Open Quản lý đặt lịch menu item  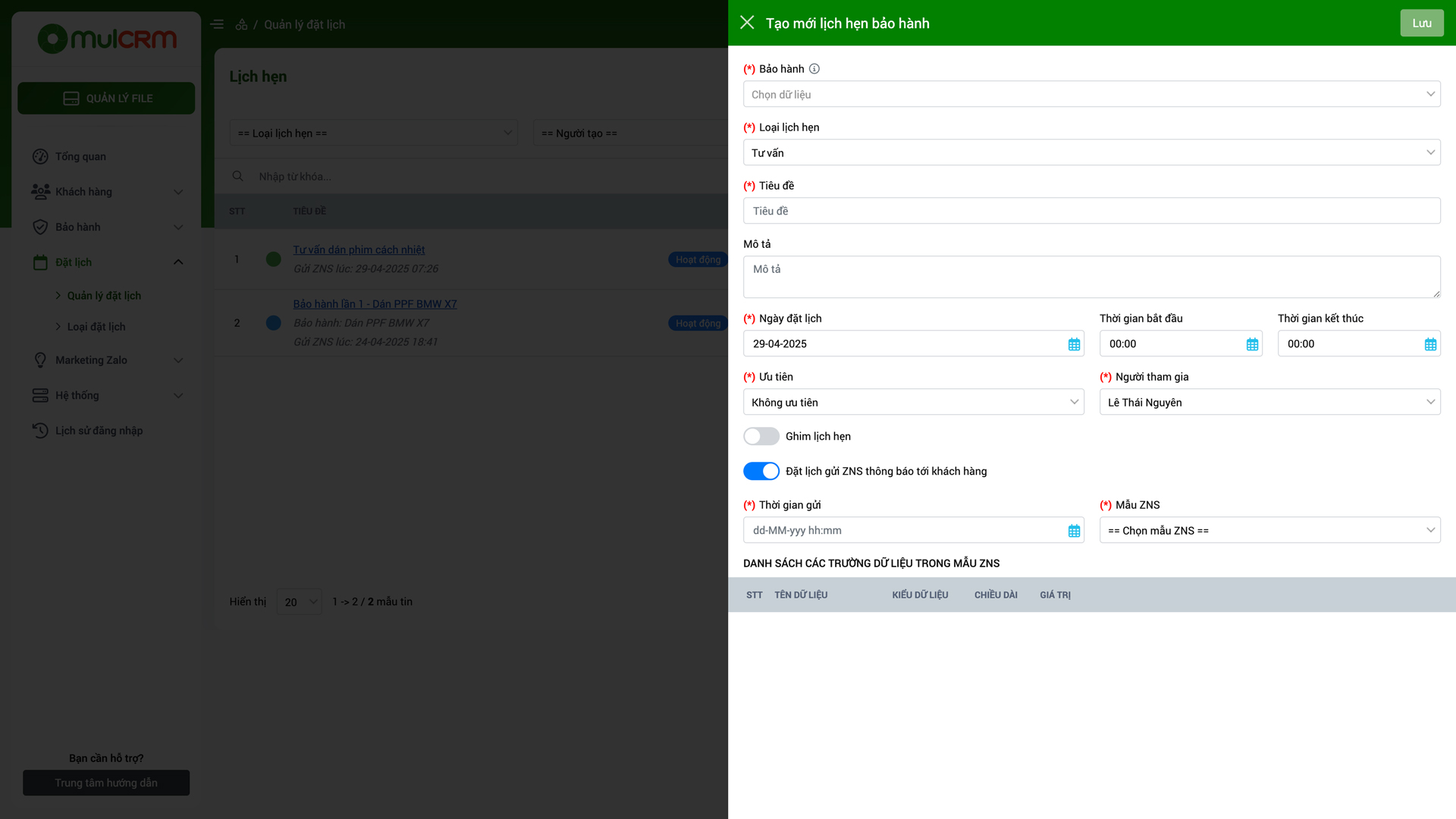[x=104, y=296]
